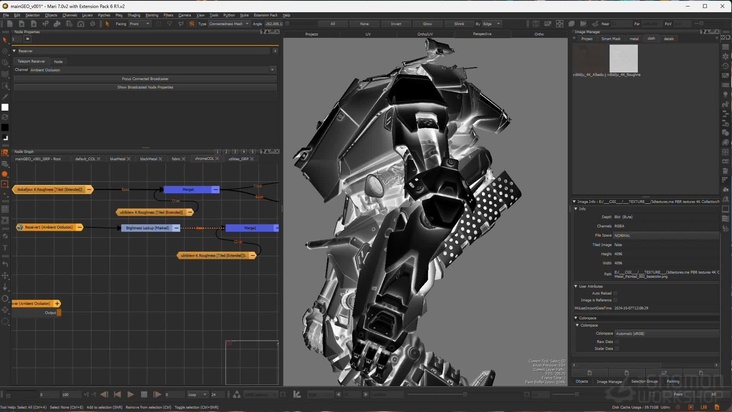Click the Invert selection button
This screenshot has width=732, height=412.
click(396, 23)
